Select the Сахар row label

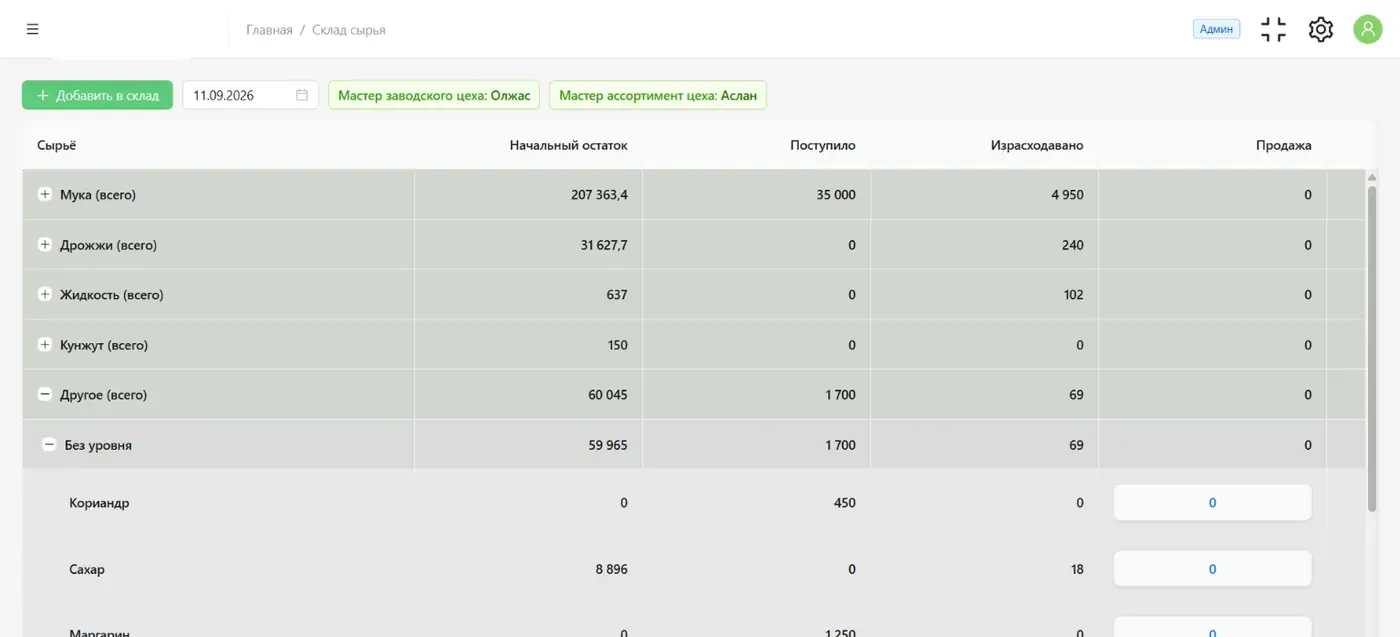pos(87,569)
